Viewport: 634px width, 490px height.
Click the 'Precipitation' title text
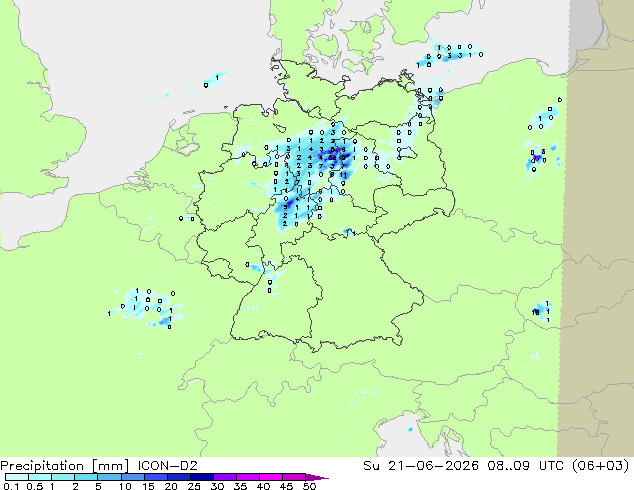tap(42, 466)
